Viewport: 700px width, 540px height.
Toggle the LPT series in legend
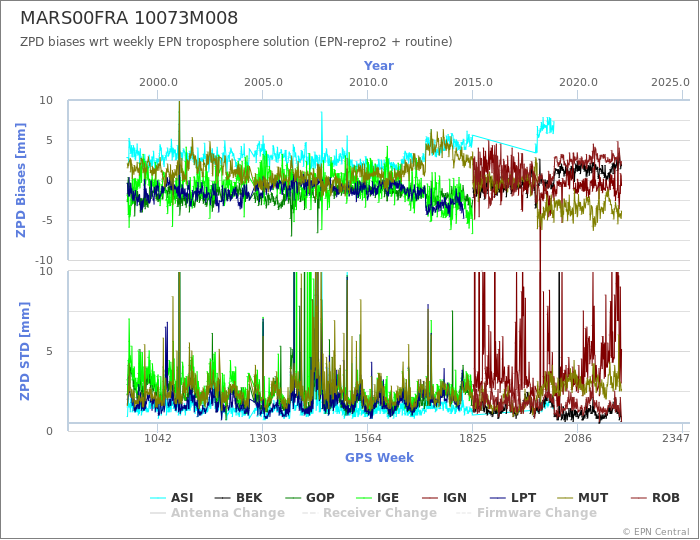(x=512, y=498)
